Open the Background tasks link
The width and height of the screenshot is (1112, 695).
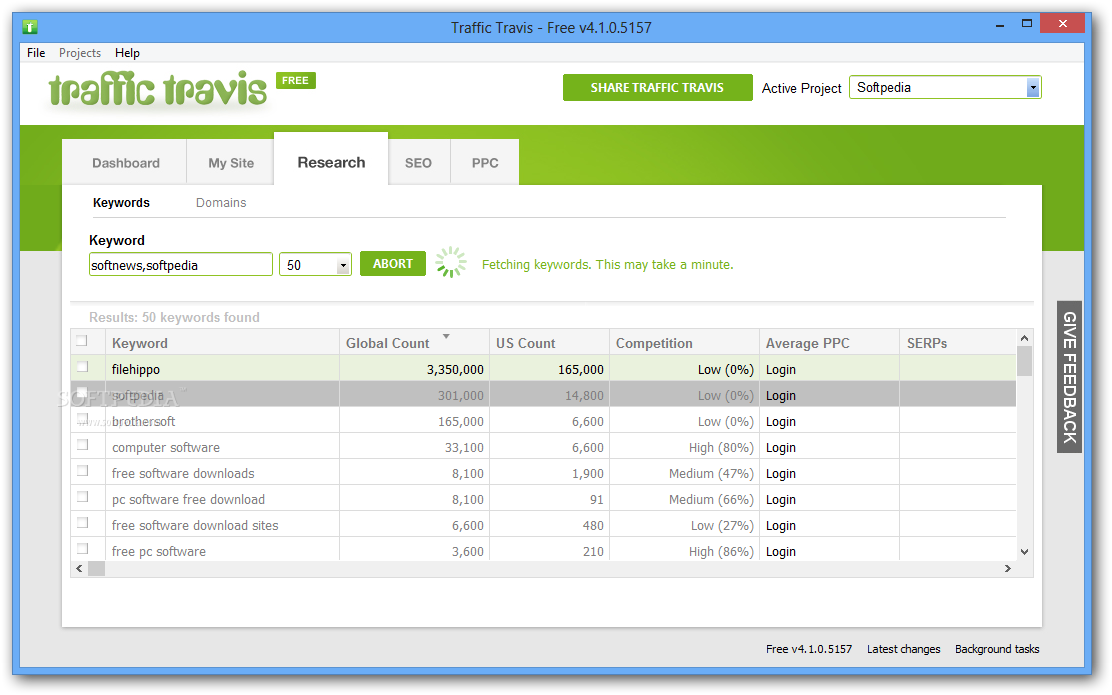997,649
